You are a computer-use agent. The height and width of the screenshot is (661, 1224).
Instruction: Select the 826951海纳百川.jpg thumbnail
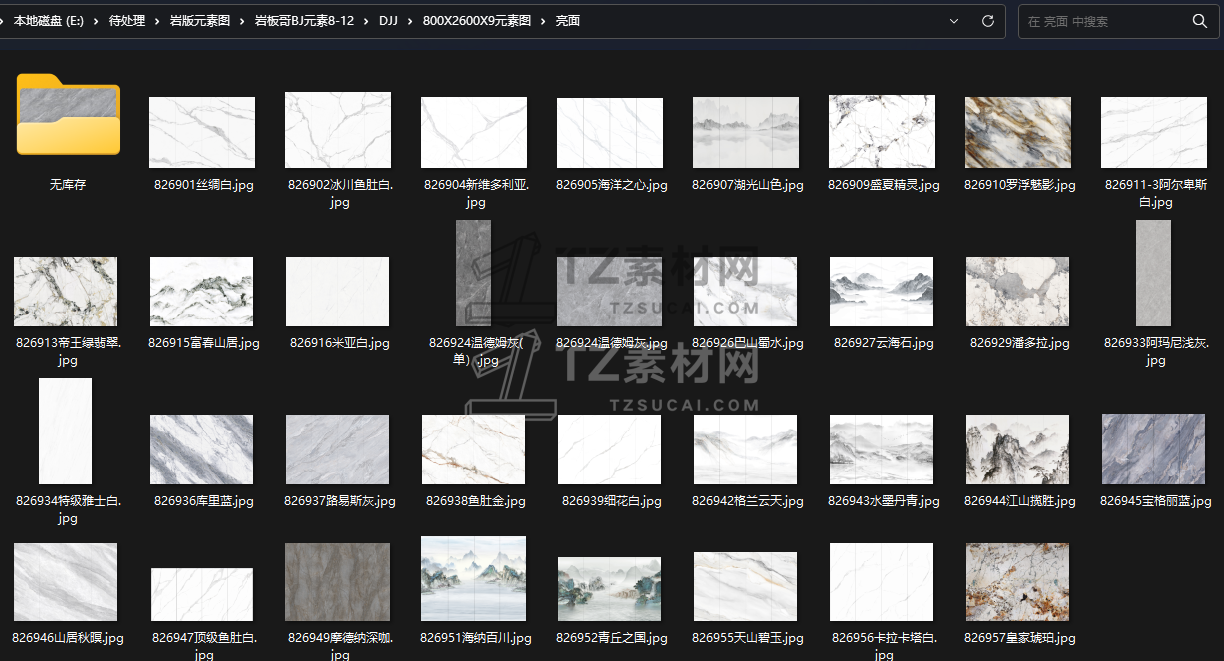(x=473, y=577)
